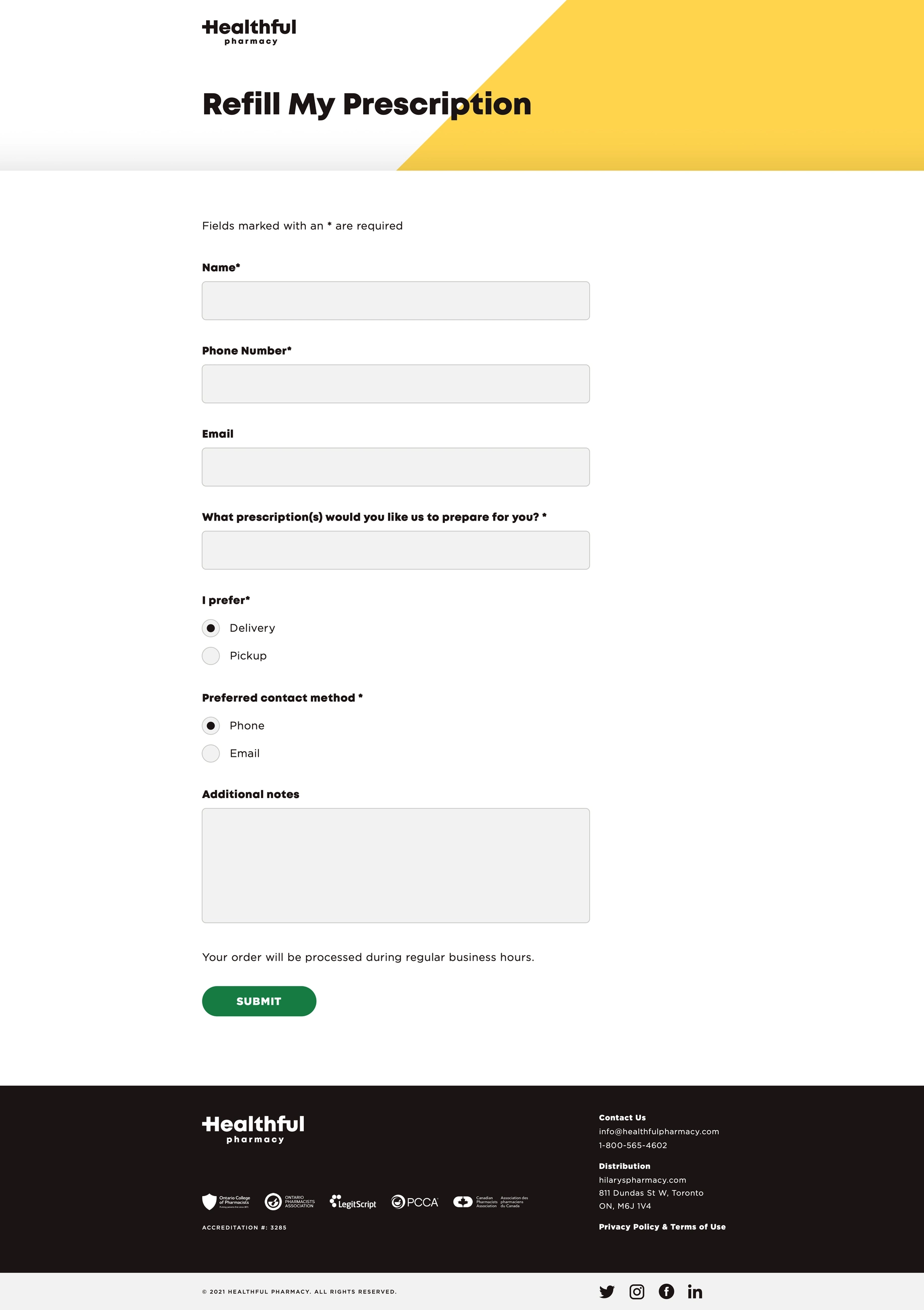Viewport: 924px width, 1310px height.
Task: Click into the Additional notes text area
Action: 396,866
